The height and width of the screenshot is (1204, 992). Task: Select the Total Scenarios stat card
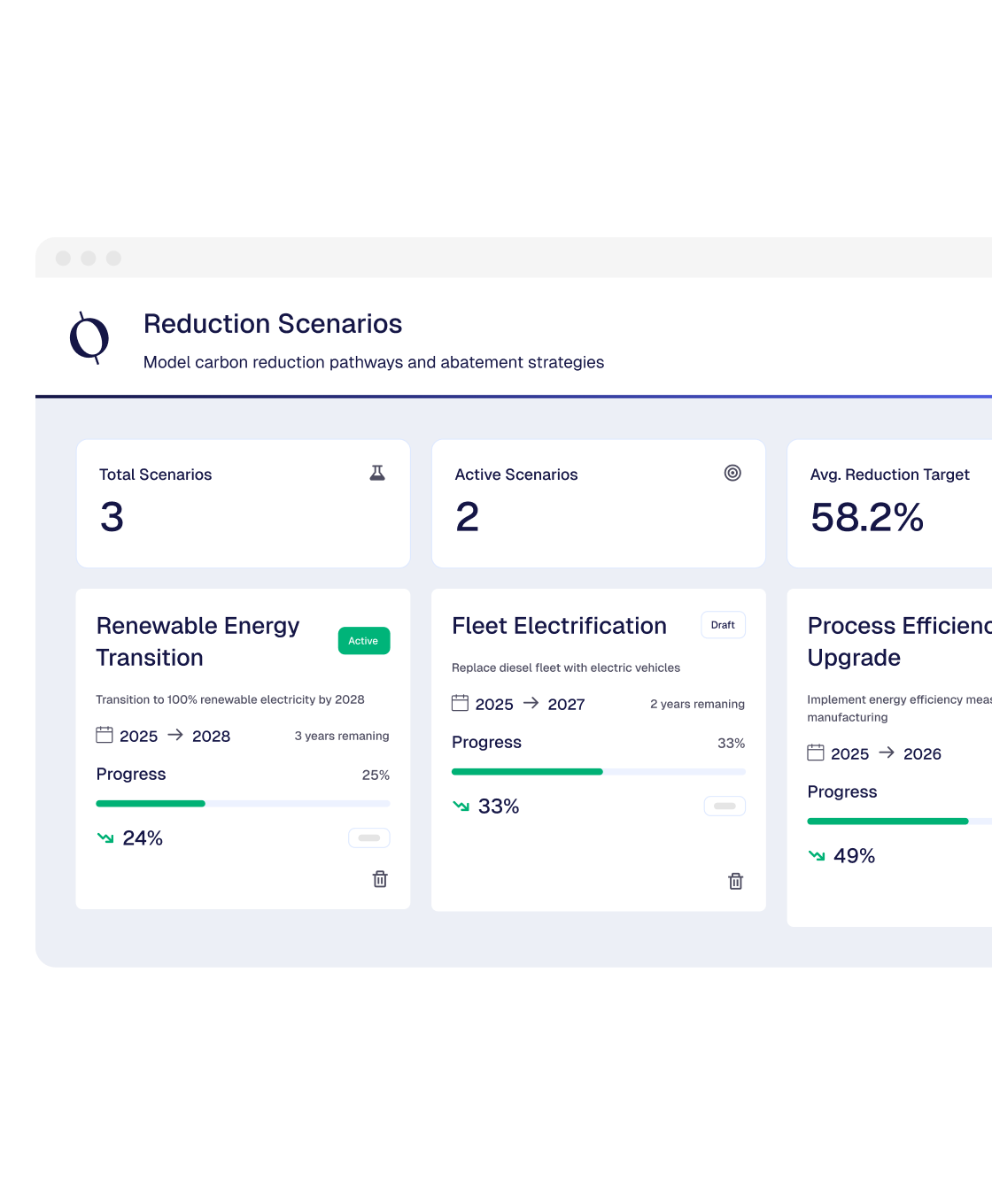(243, 503)
